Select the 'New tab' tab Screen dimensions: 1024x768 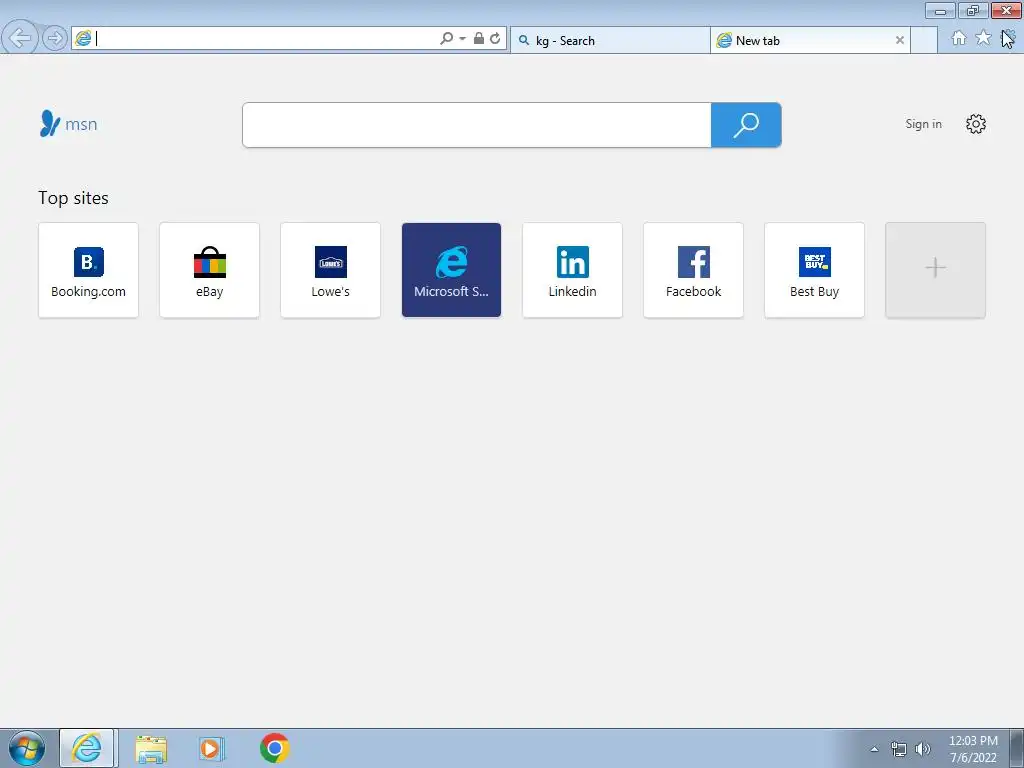(x=810, y=40)
